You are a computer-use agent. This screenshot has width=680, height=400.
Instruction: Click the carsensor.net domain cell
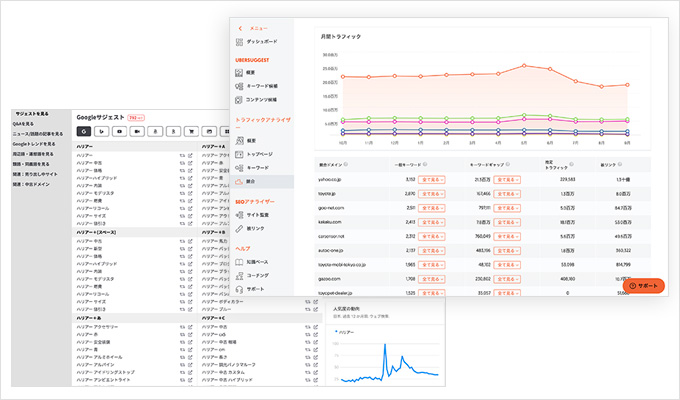click(x=331, y=236)
